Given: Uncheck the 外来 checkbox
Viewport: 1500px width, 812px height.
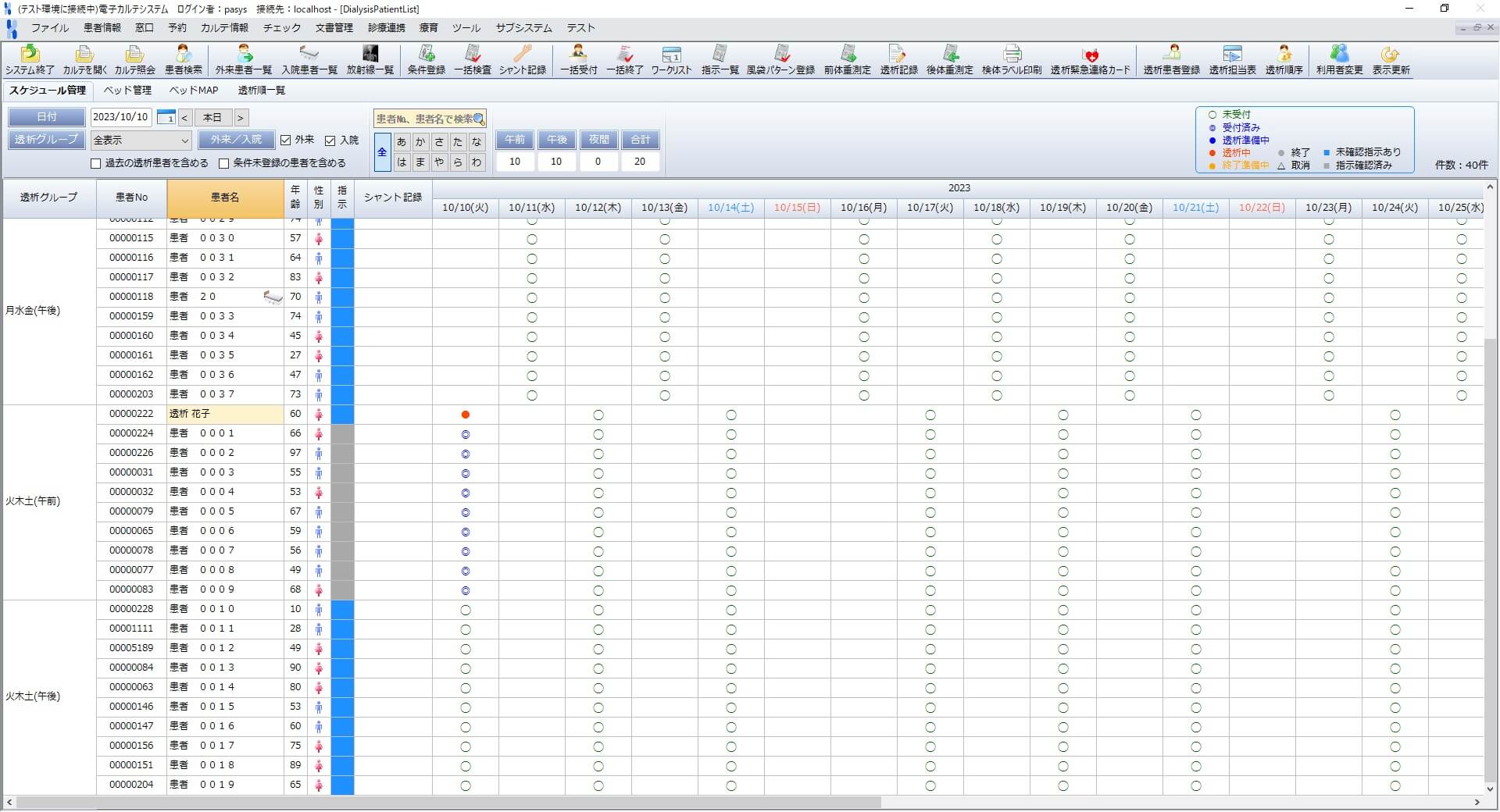Looking at the screenshot, I should click(x=286, y=141).
